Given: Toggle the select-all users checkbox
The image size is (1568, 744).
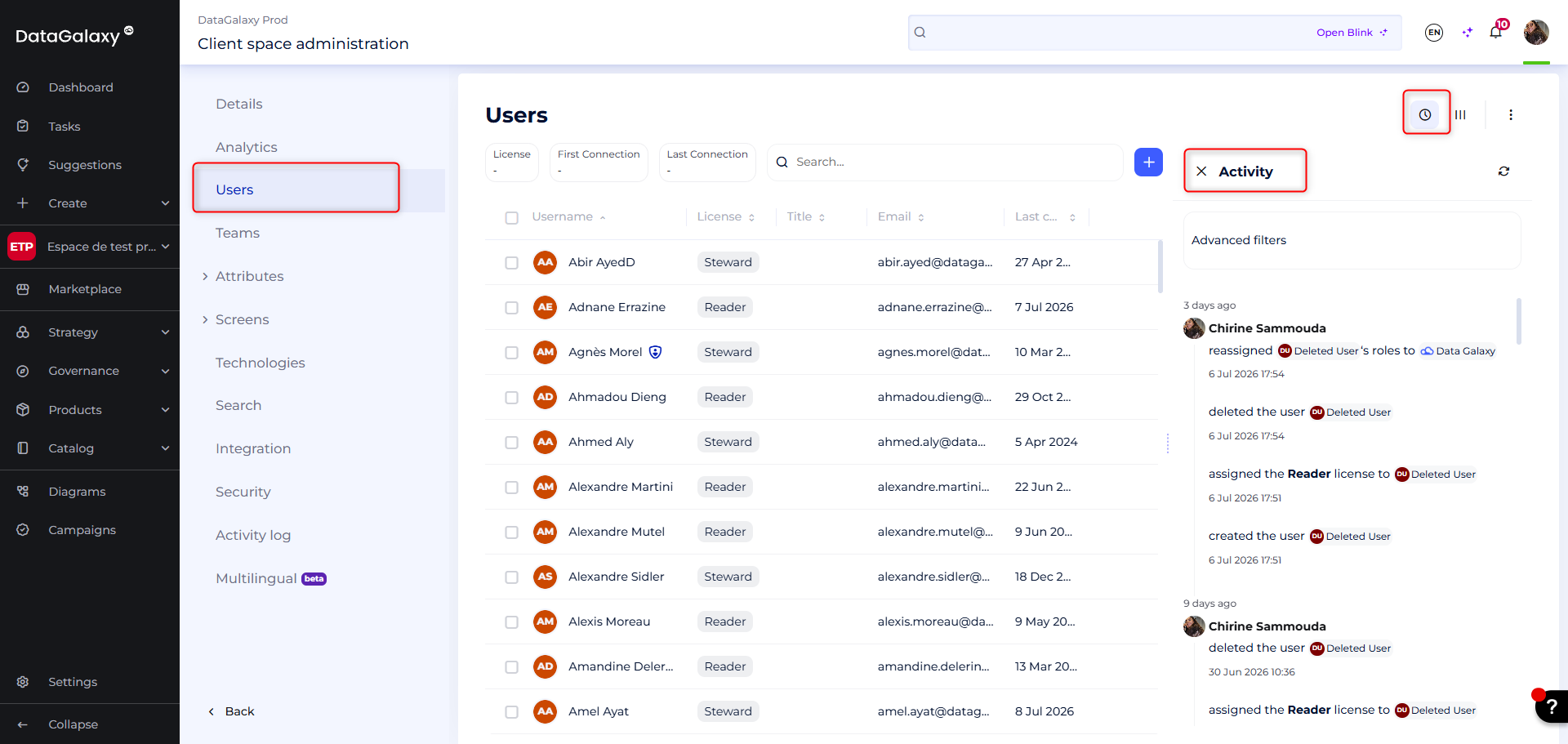Looking at the screenshot, I should point(511,218).
